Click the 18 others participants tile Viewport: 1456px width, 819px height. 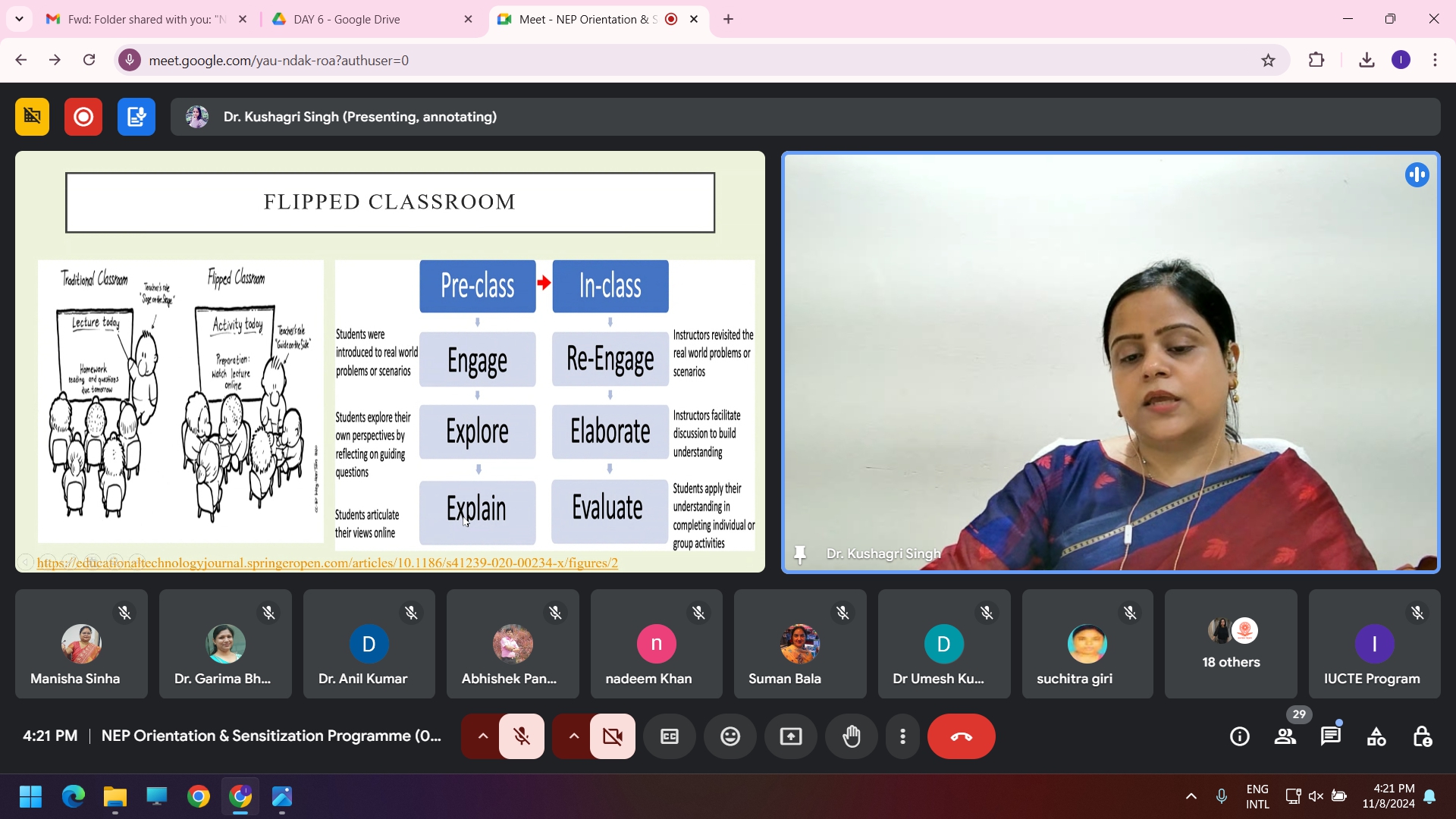coord(1231,644)
